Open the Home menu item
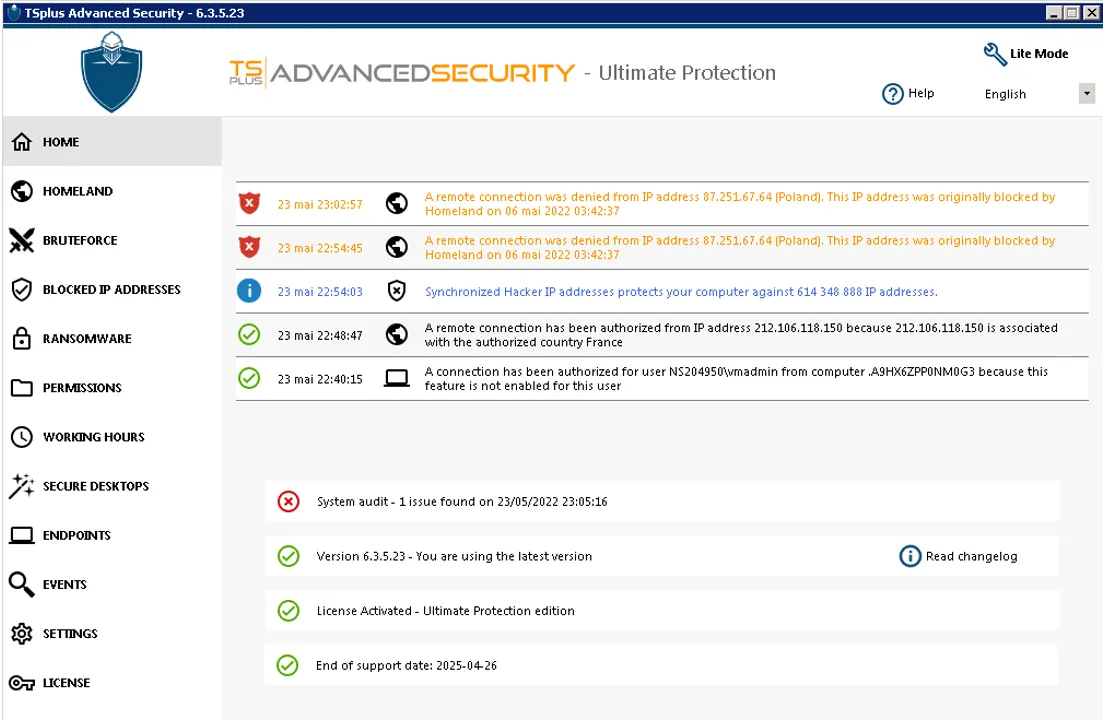Viewport: 1104px width, 720px height. [x=61, y=142]
